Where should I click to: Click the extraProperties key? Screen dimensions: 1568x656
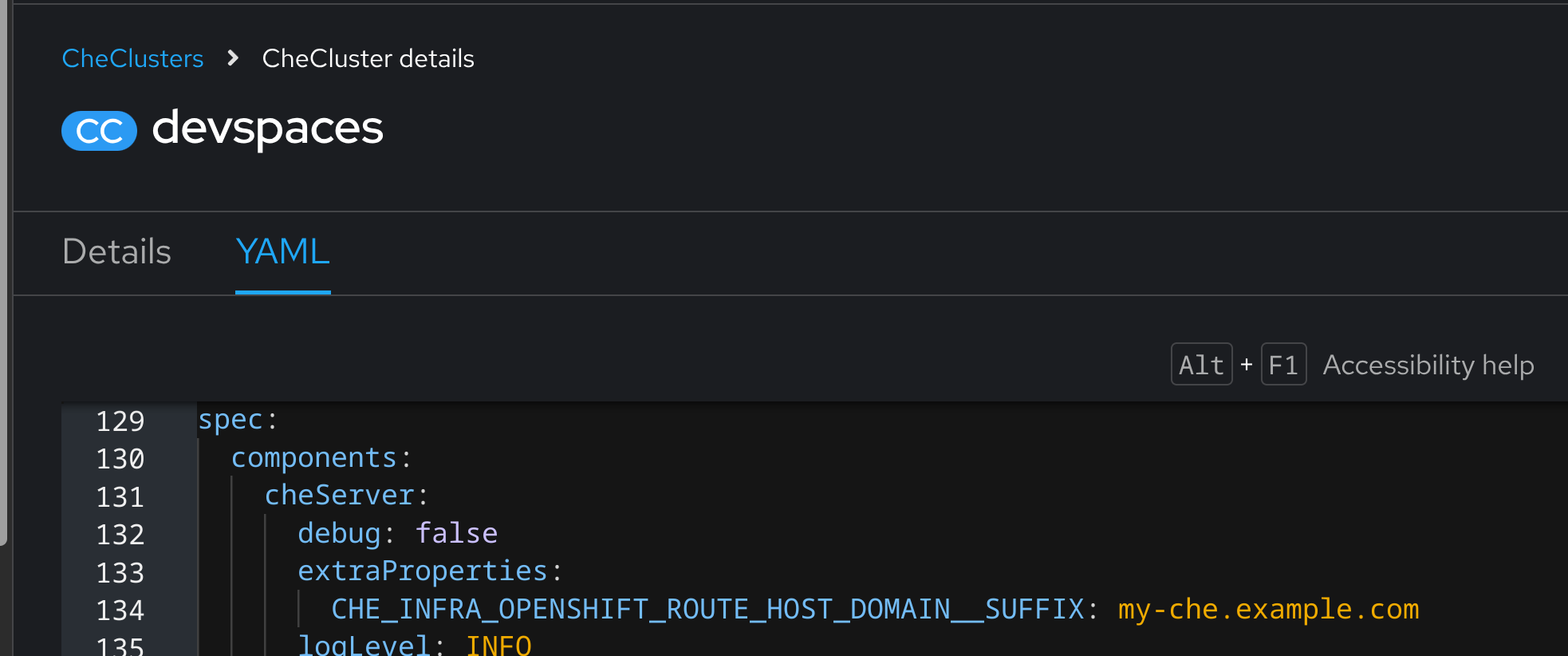[422, 571]
